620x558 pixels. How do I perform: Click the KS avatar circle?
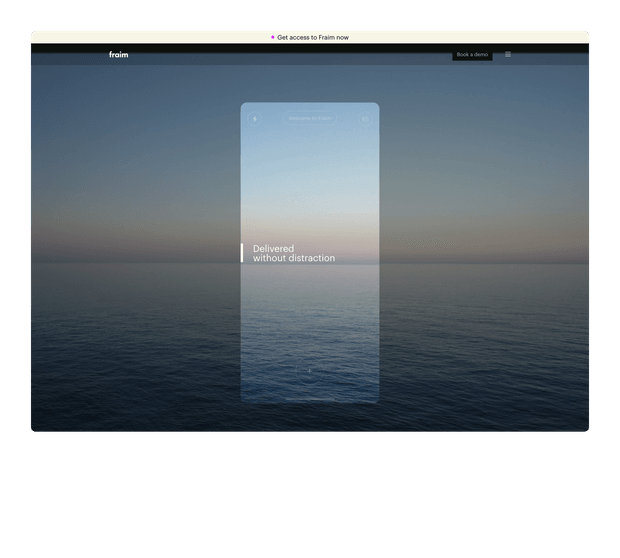(365, 119)
